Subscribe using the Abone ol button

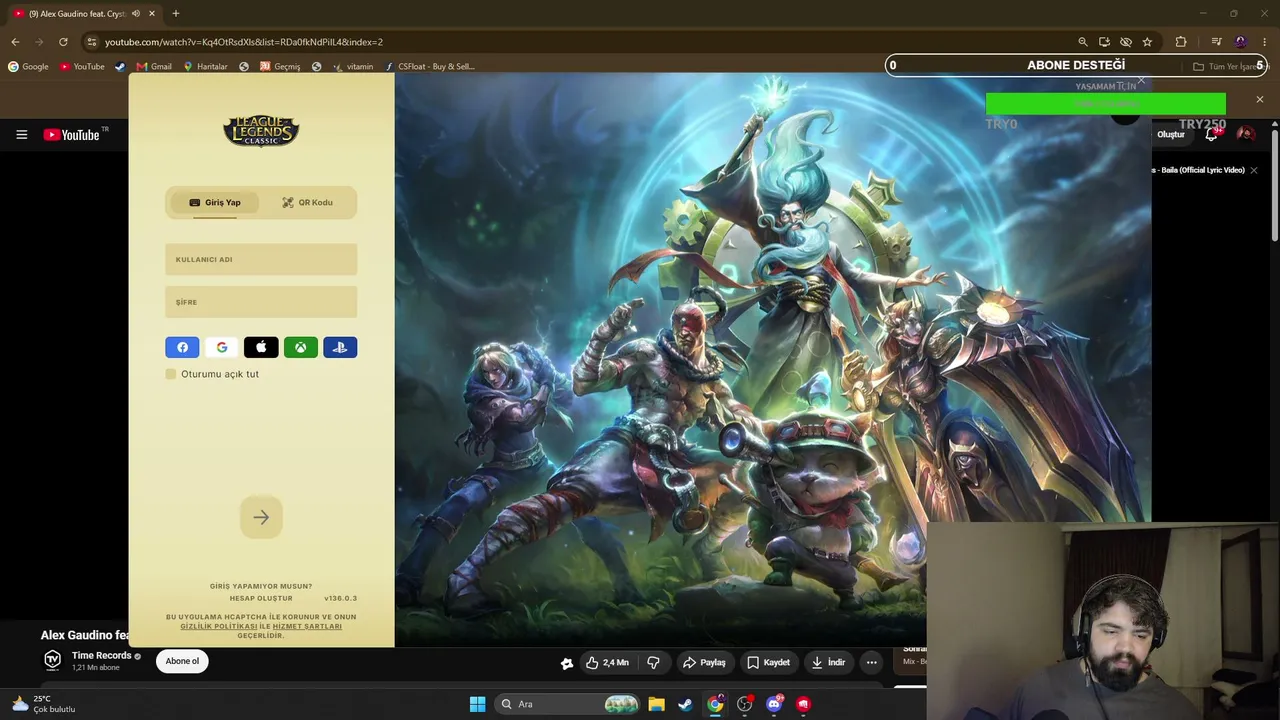[x=182, y=661]
